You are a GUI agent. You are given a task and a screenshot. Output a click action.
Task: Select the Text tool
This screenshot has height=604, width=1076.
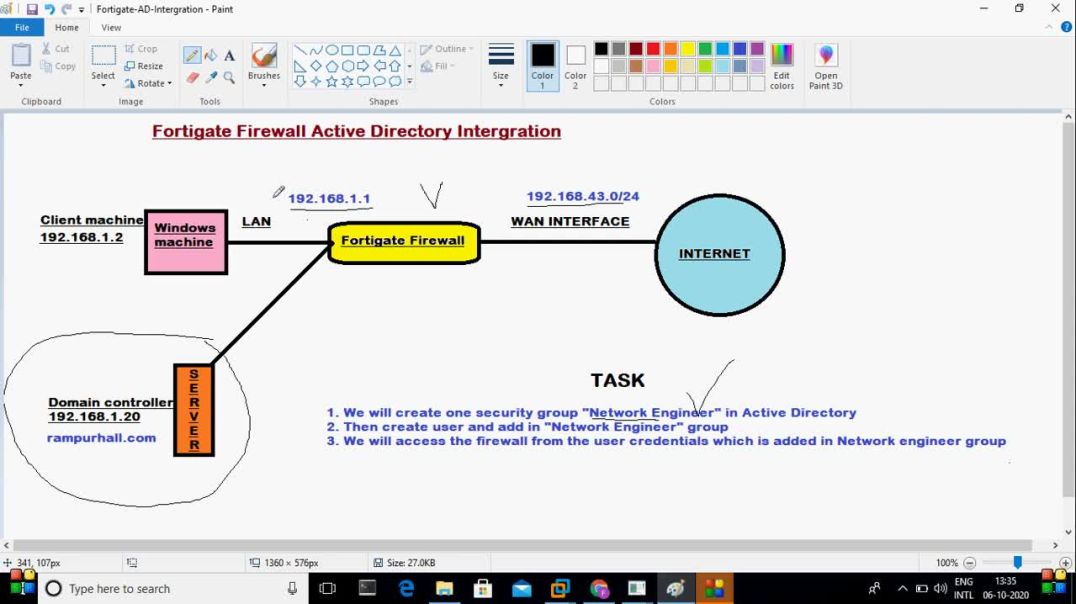229,56
